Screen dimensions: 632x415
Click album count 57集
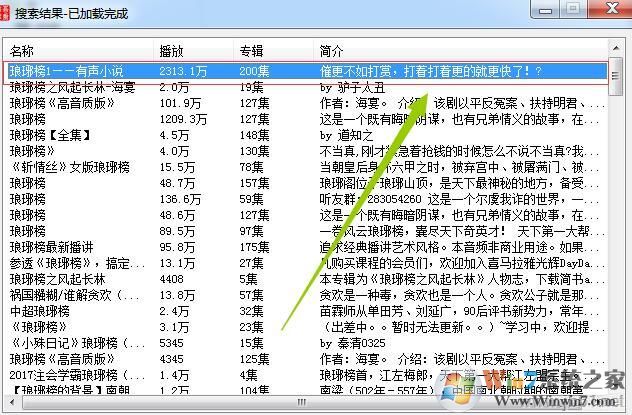click(251, 295)
